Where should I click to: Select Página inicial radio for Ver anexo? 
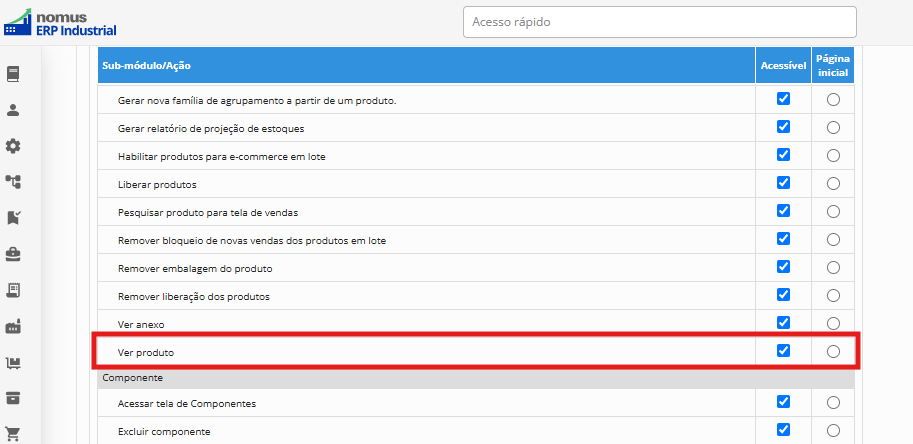833,324
